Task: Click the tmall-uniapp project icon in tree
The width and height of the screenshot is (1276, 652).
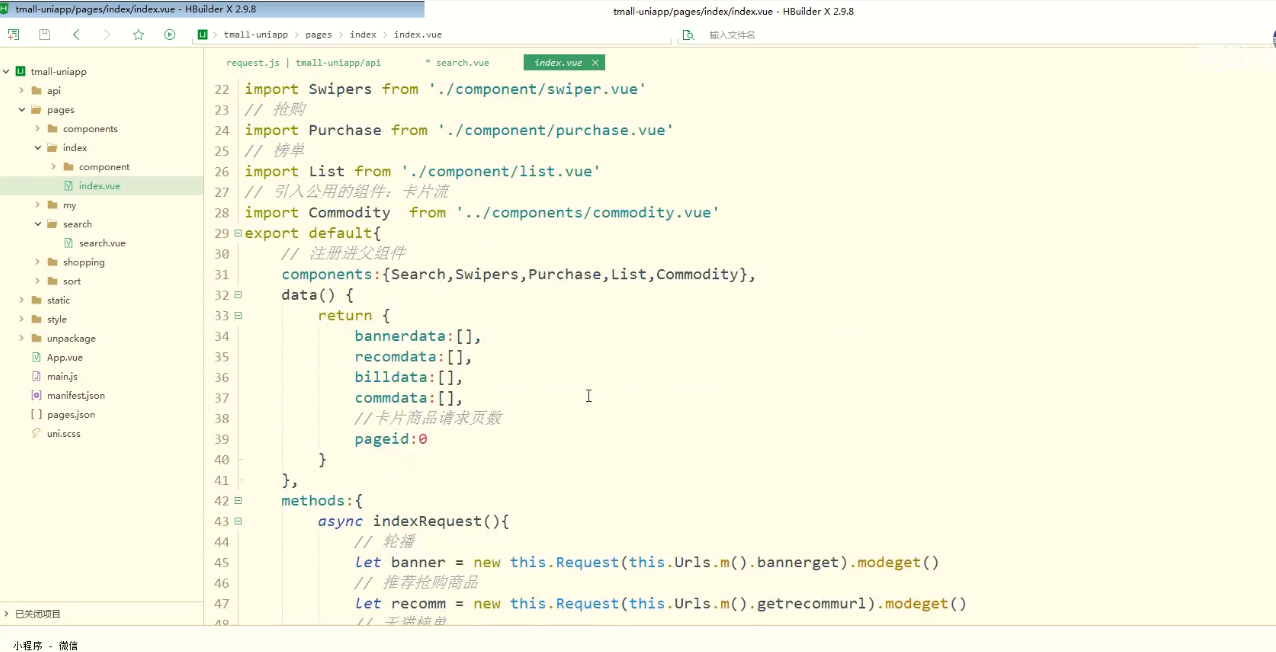Action: 20,71
